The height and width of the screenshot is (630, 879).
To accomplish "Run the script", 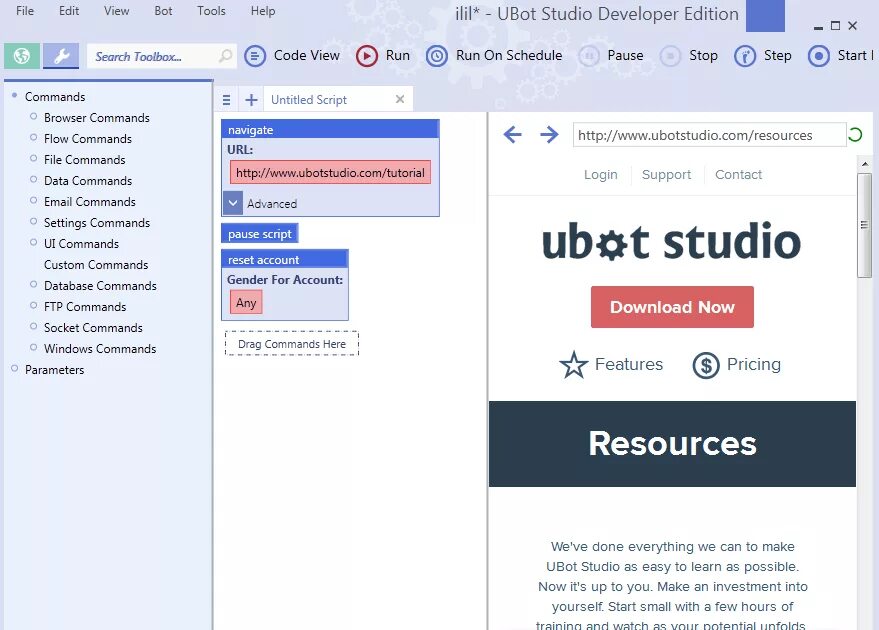I will (x=383, y=55).
